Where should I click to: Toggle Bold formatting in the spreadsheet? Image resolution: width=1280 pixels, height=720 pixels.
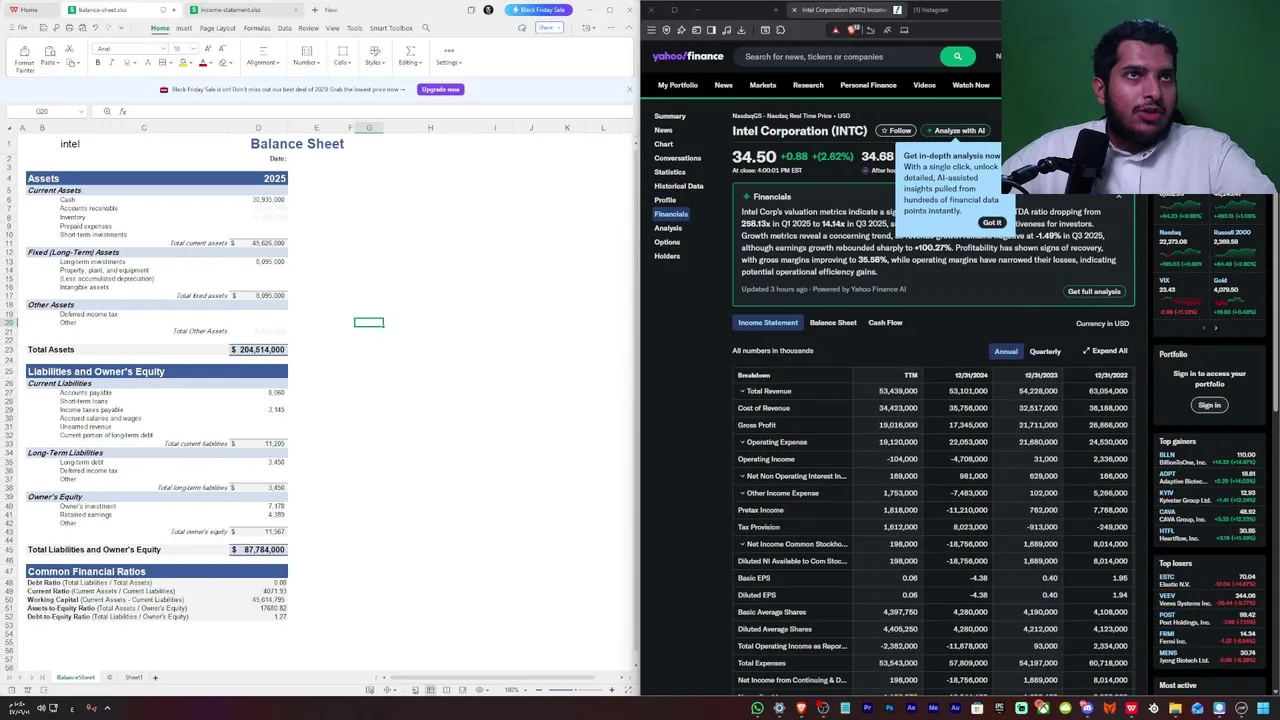98,63
